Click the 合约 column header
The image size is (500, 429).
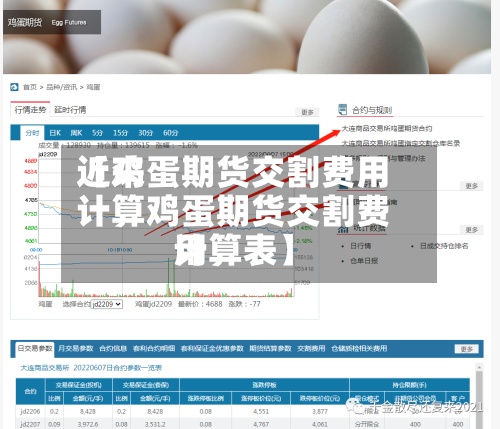pyautogui.click(x=30, y=391)
